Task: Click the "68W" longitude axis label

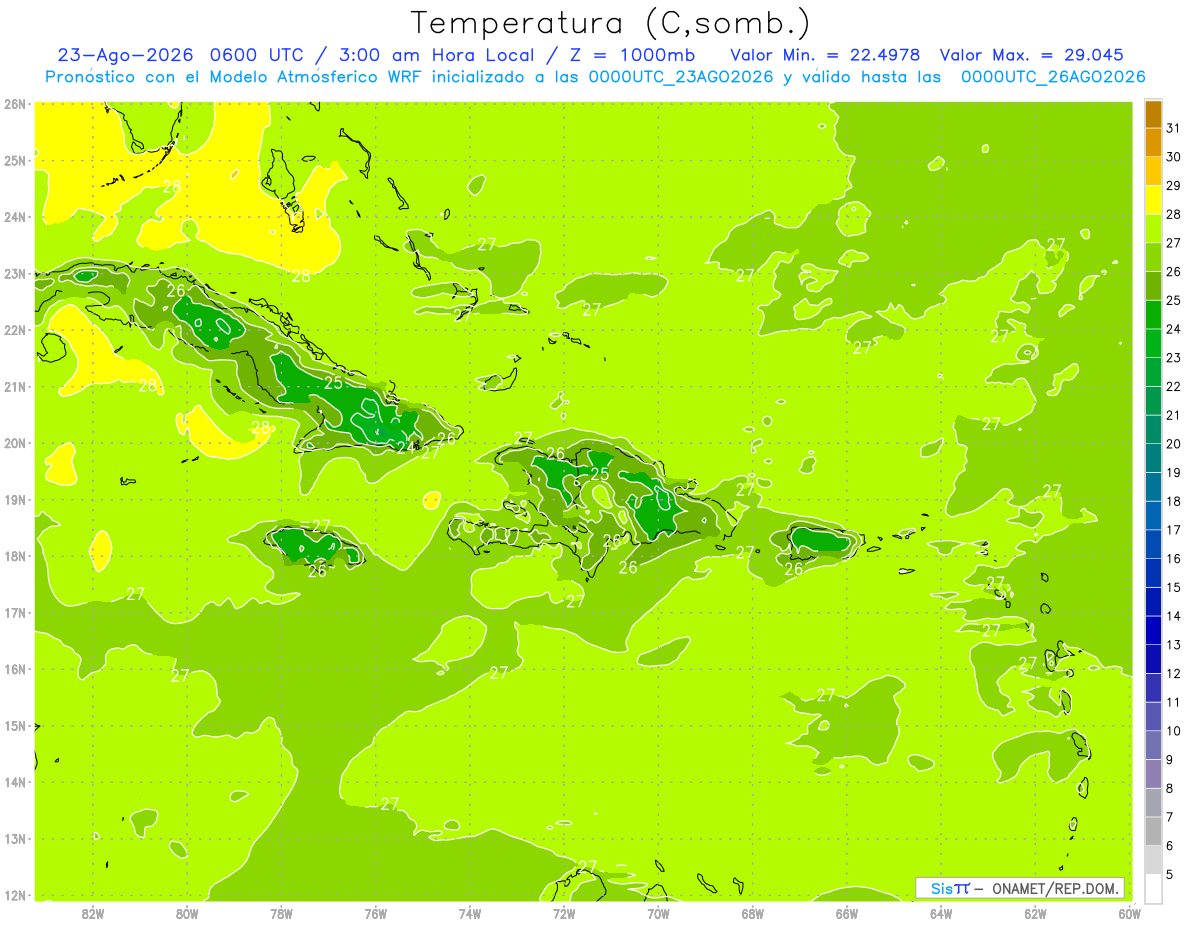Action: (x=752, y=913)
